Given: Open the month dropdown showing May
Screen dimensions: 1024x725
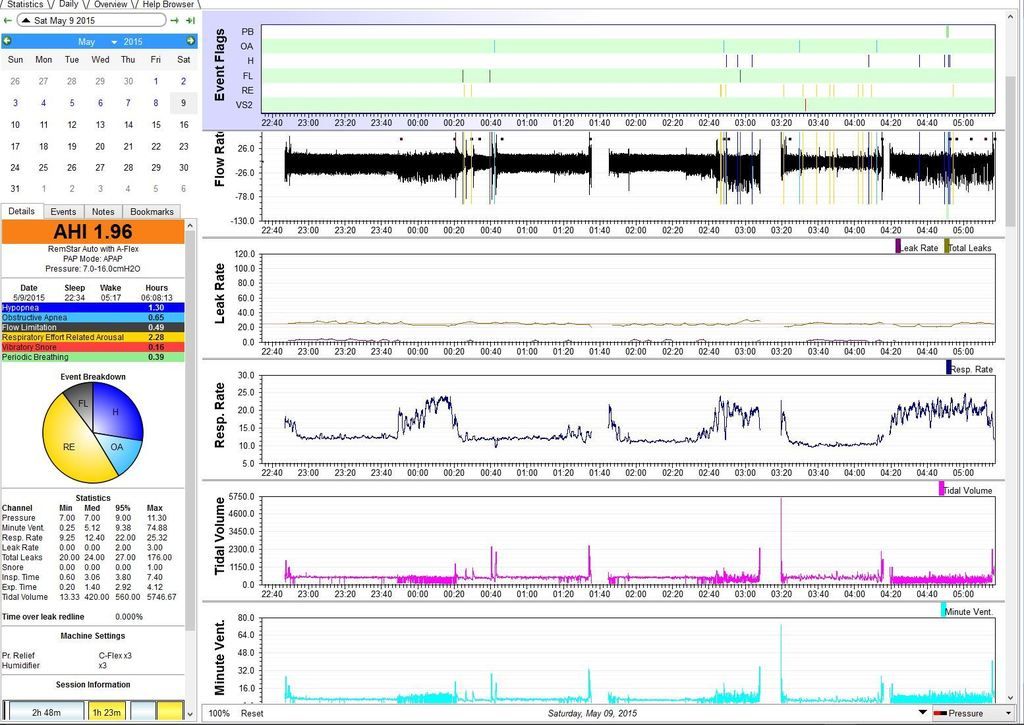Looking at the screenshot, I should click(97, 42).
